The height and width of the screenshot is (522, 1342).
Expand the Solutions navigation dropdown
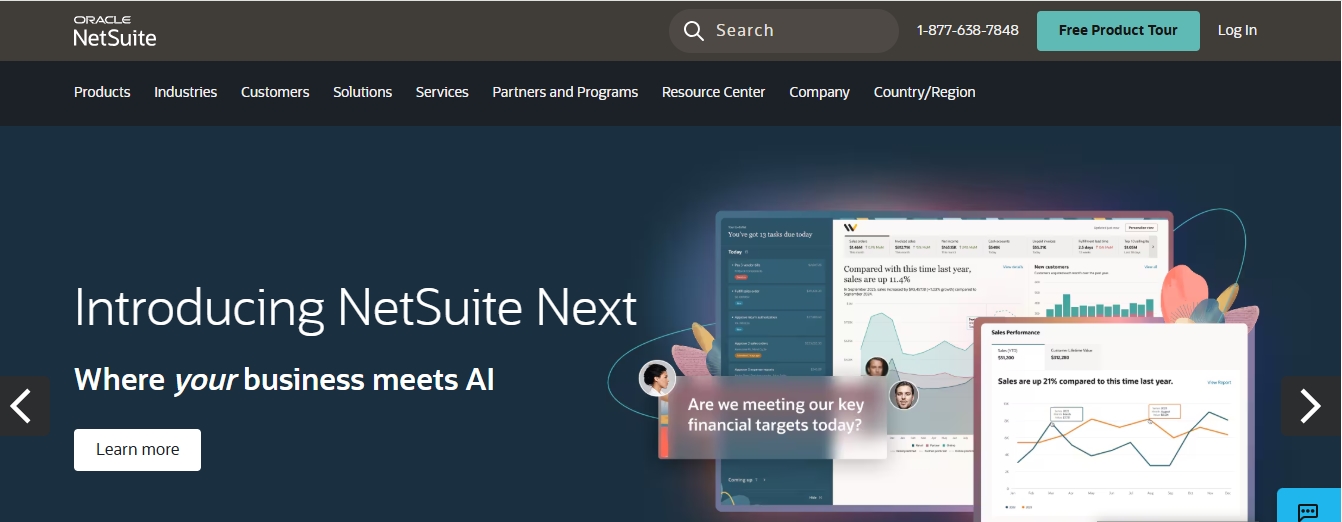pyautogui.click(x=362, y=92)
